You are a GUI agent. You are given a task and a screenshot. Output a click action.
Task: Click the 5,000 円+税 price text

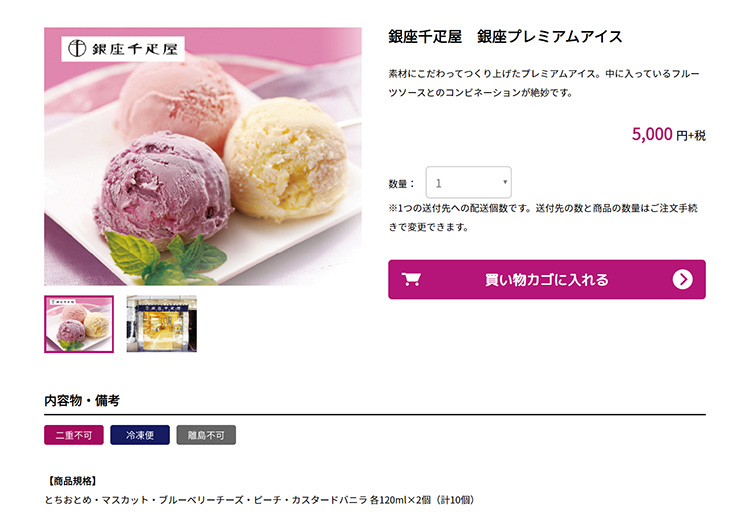click(668, 134)
